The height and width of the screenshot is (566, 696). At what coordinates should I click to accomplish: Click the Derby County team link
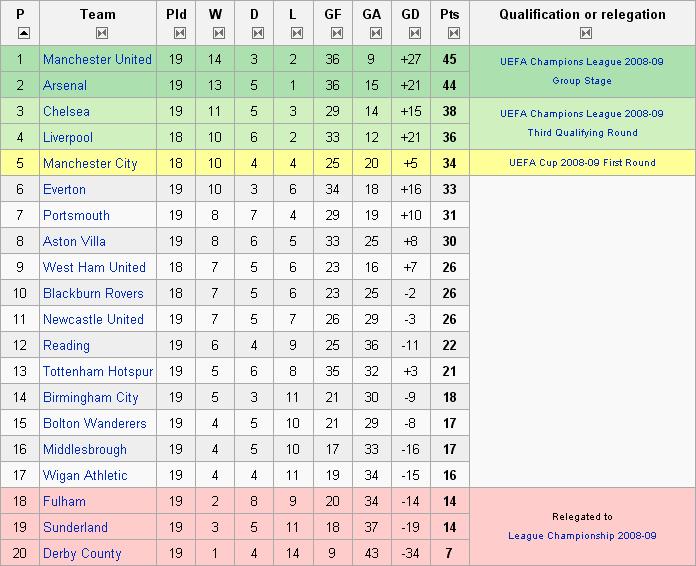[x=82, y=553]
